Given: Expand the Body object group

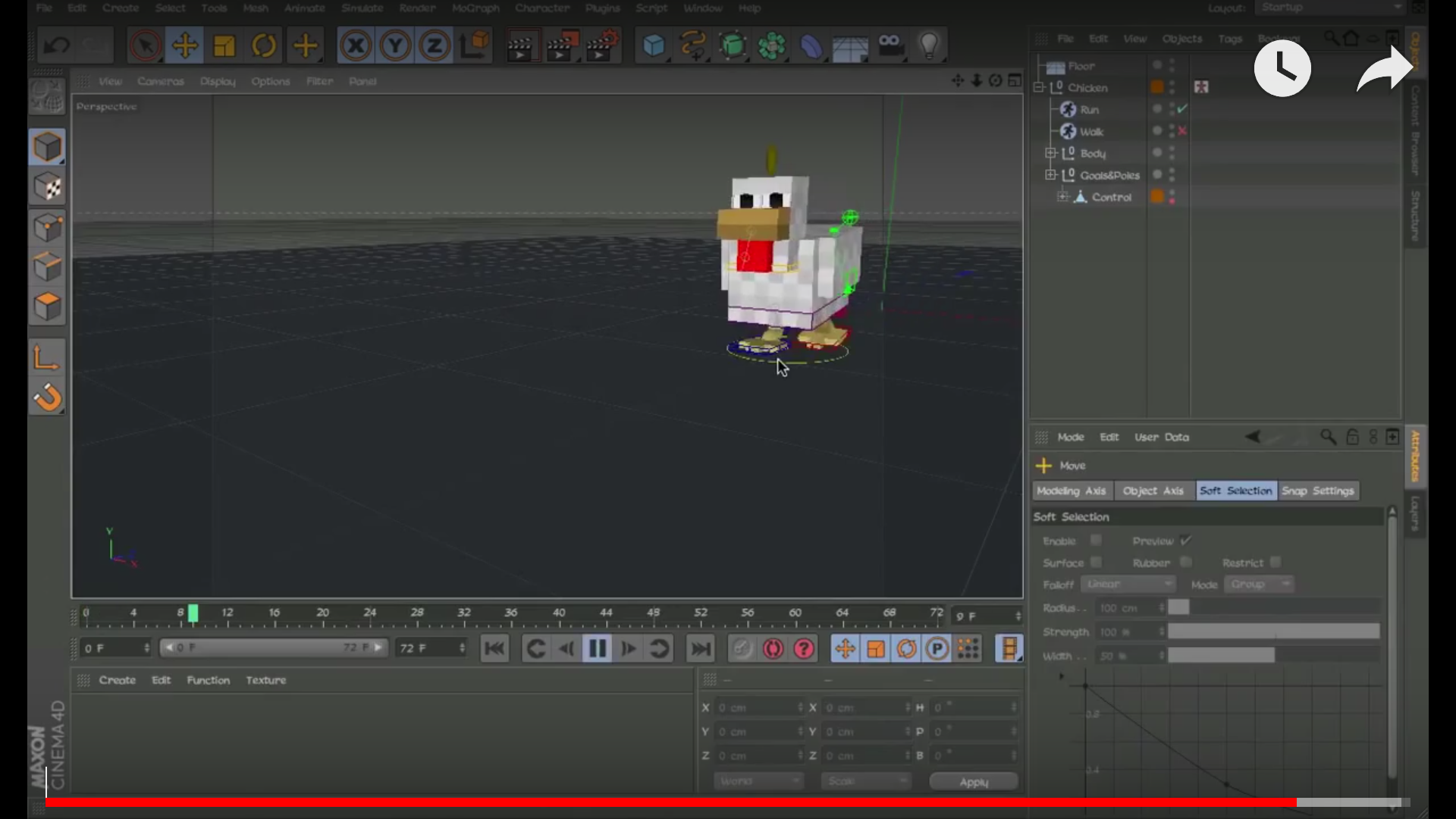Looking at the screenshot, I should click(1051, 153).
